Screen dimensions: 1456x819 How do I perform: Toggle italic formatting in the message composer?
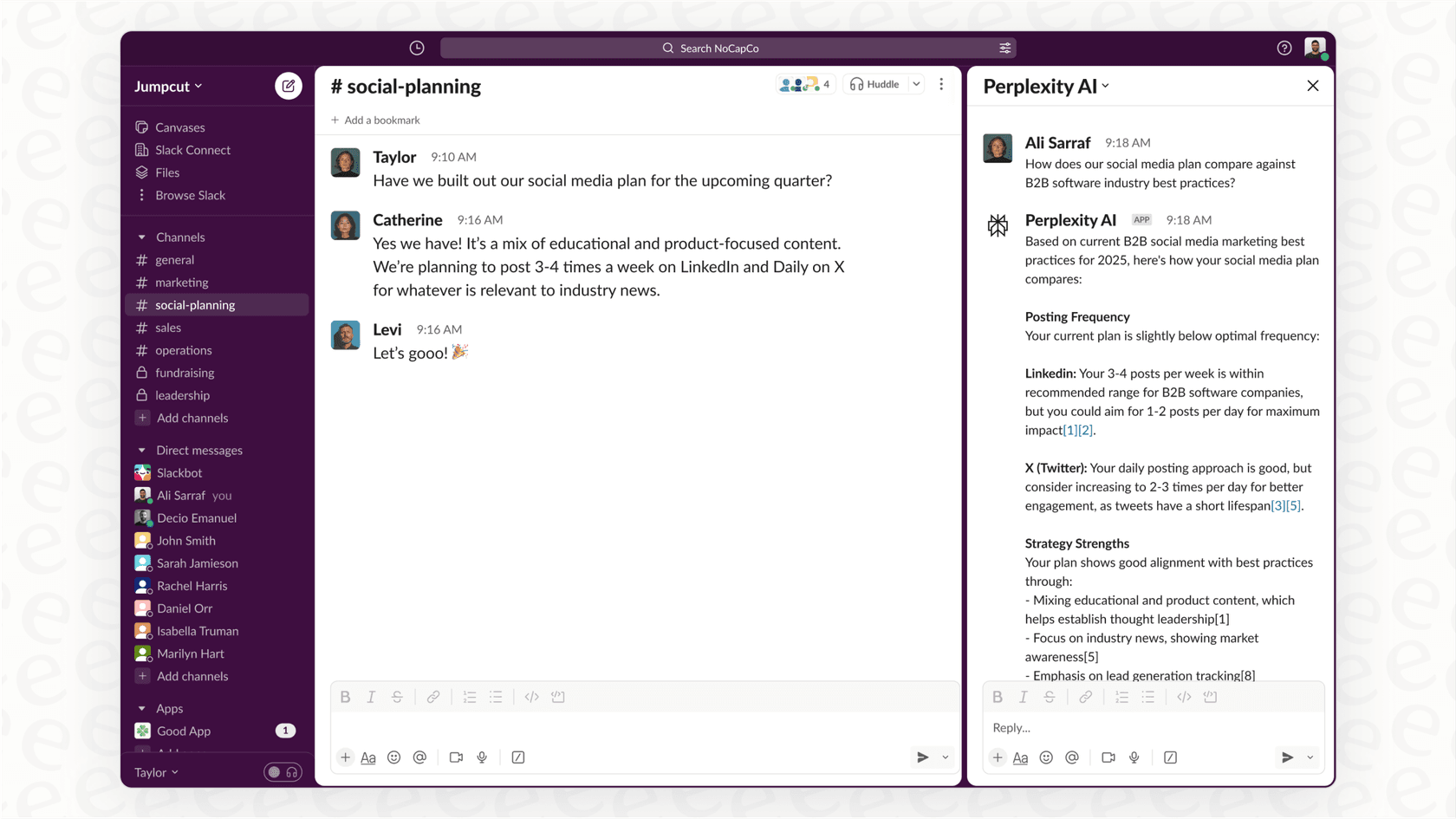coord(371,696)
